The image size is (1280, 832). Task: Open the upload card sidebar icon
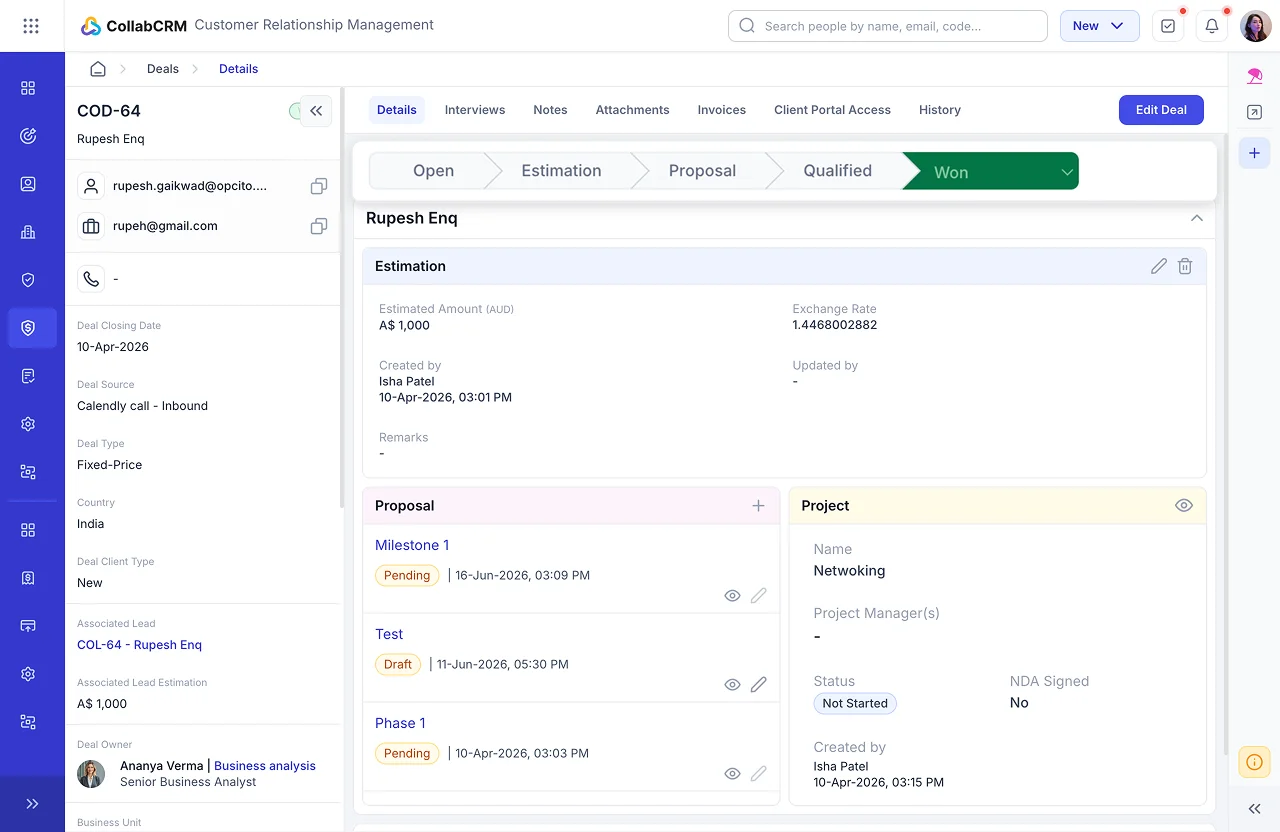tap(28, 626)
